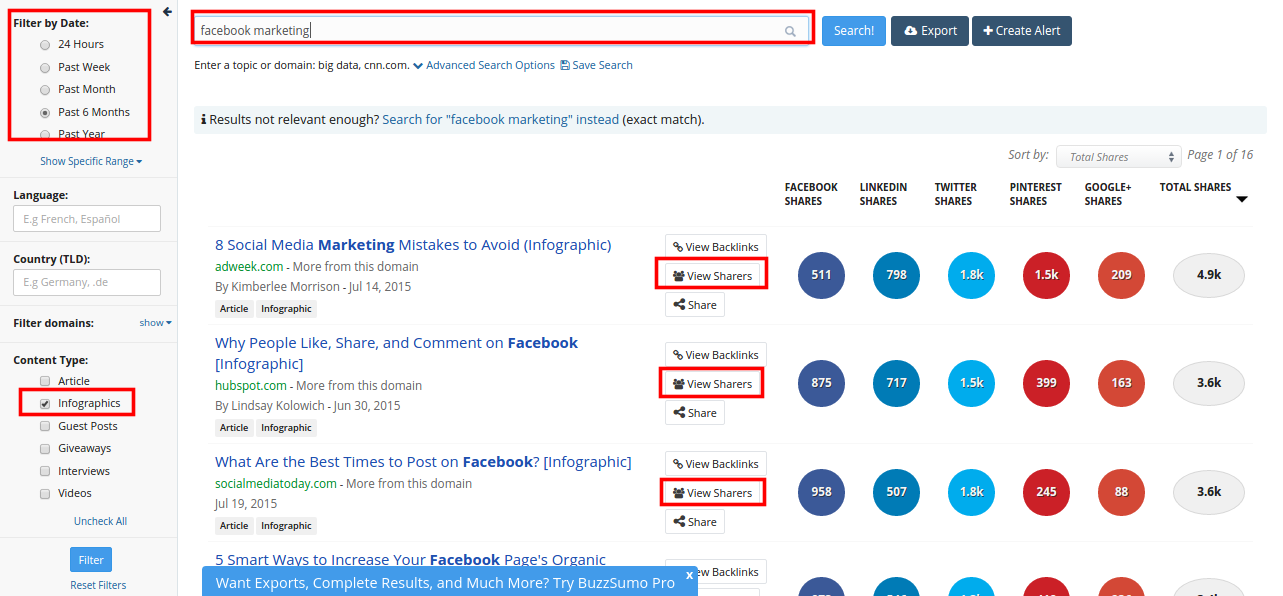Click the Total Shares column header
This screenshot has height=596, width=1283.
click(x=1195, y=187)
